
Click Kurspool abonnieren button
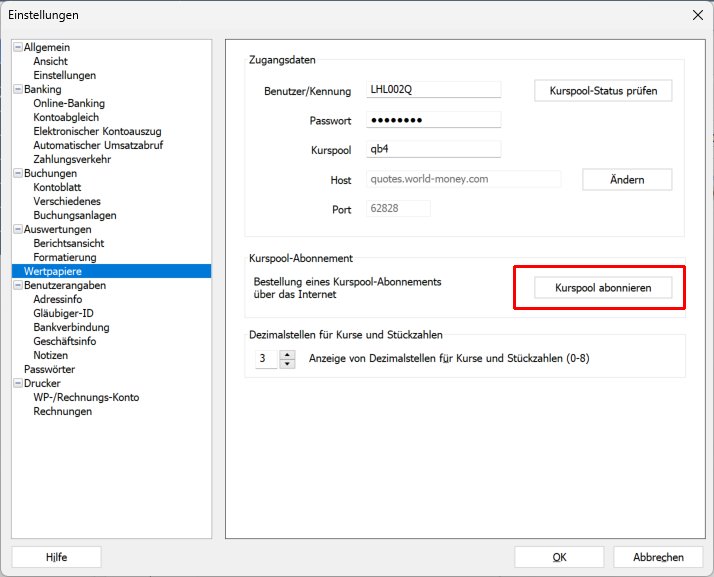[x=603, y=287]
